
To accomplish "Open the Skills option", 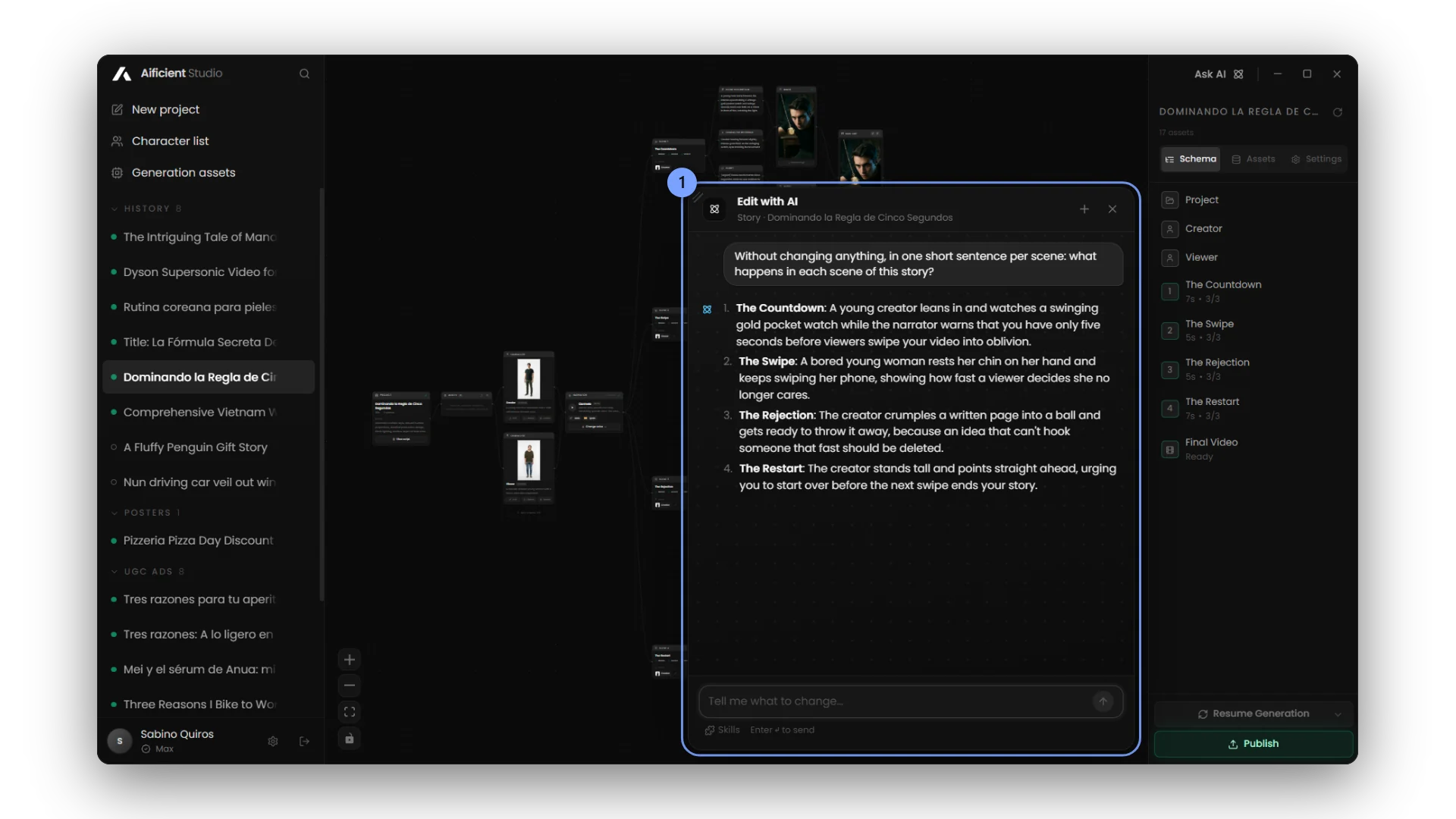I will click(x=723, y=730).
